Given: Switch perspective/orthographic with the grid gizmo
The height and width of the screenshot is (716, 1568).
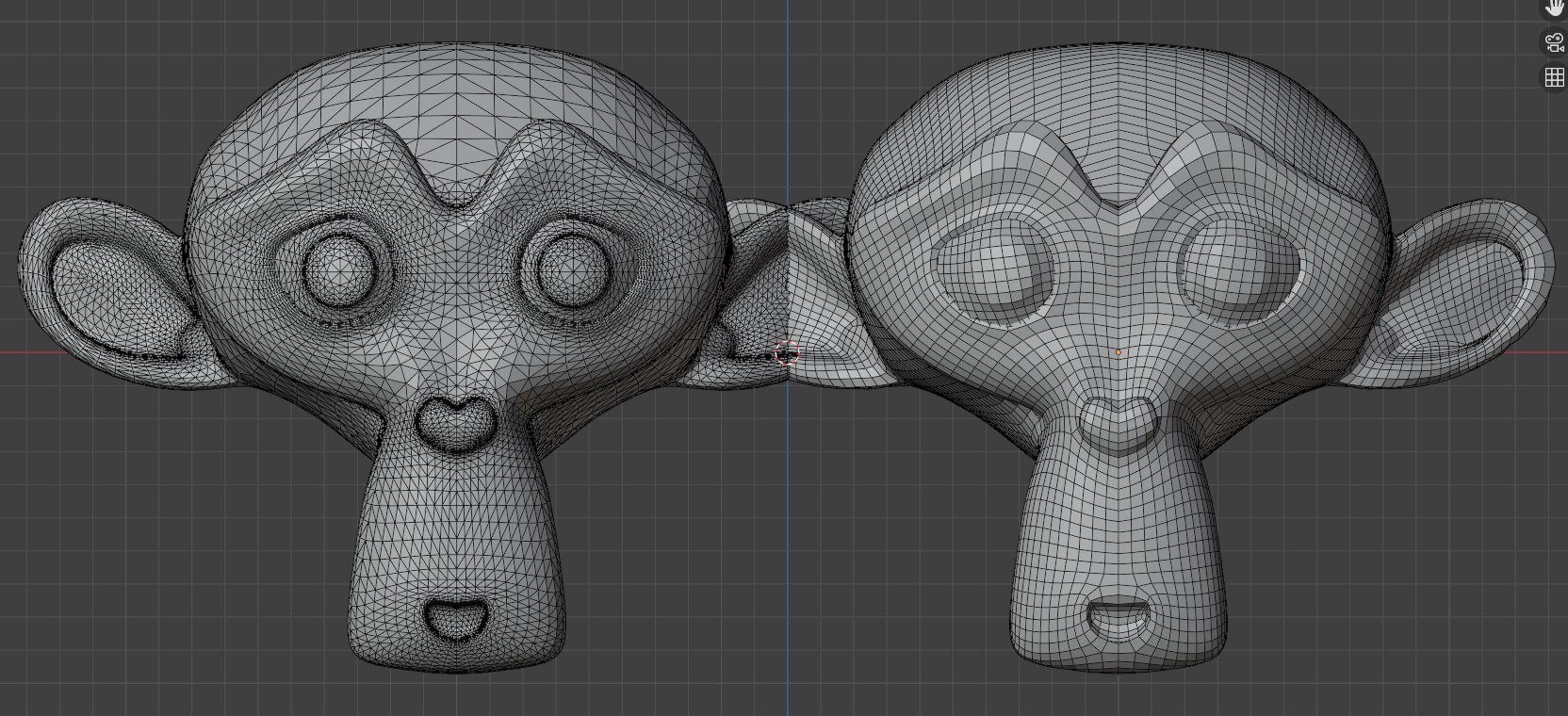Looking at the screenshot, I should pos(1555,77).
